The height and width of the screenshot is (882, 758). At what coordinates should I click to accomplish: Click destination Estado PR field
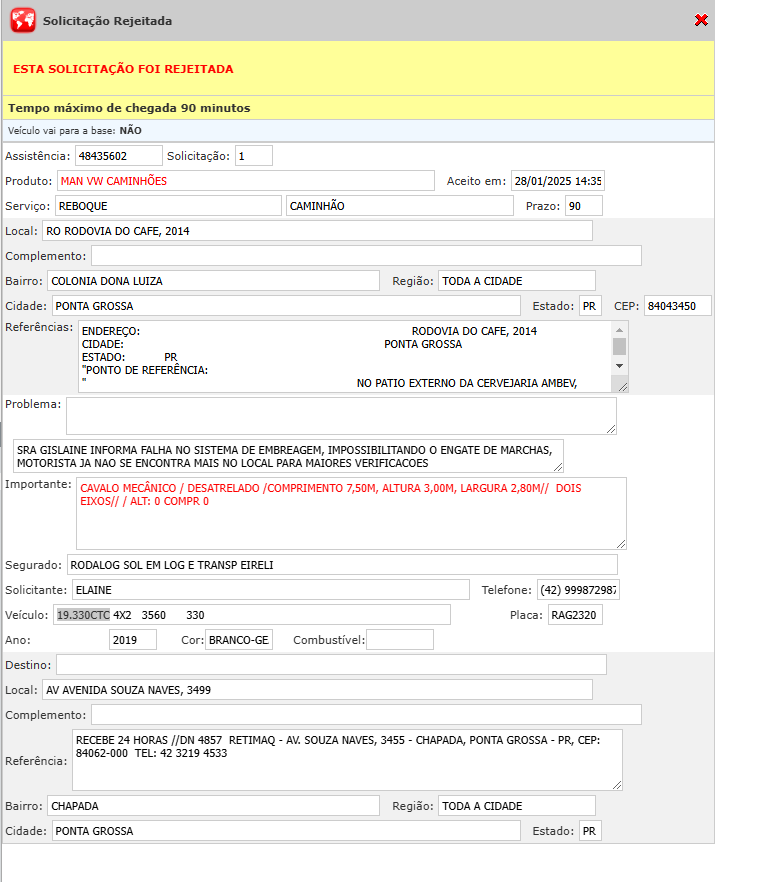click(x=590, y=831)
